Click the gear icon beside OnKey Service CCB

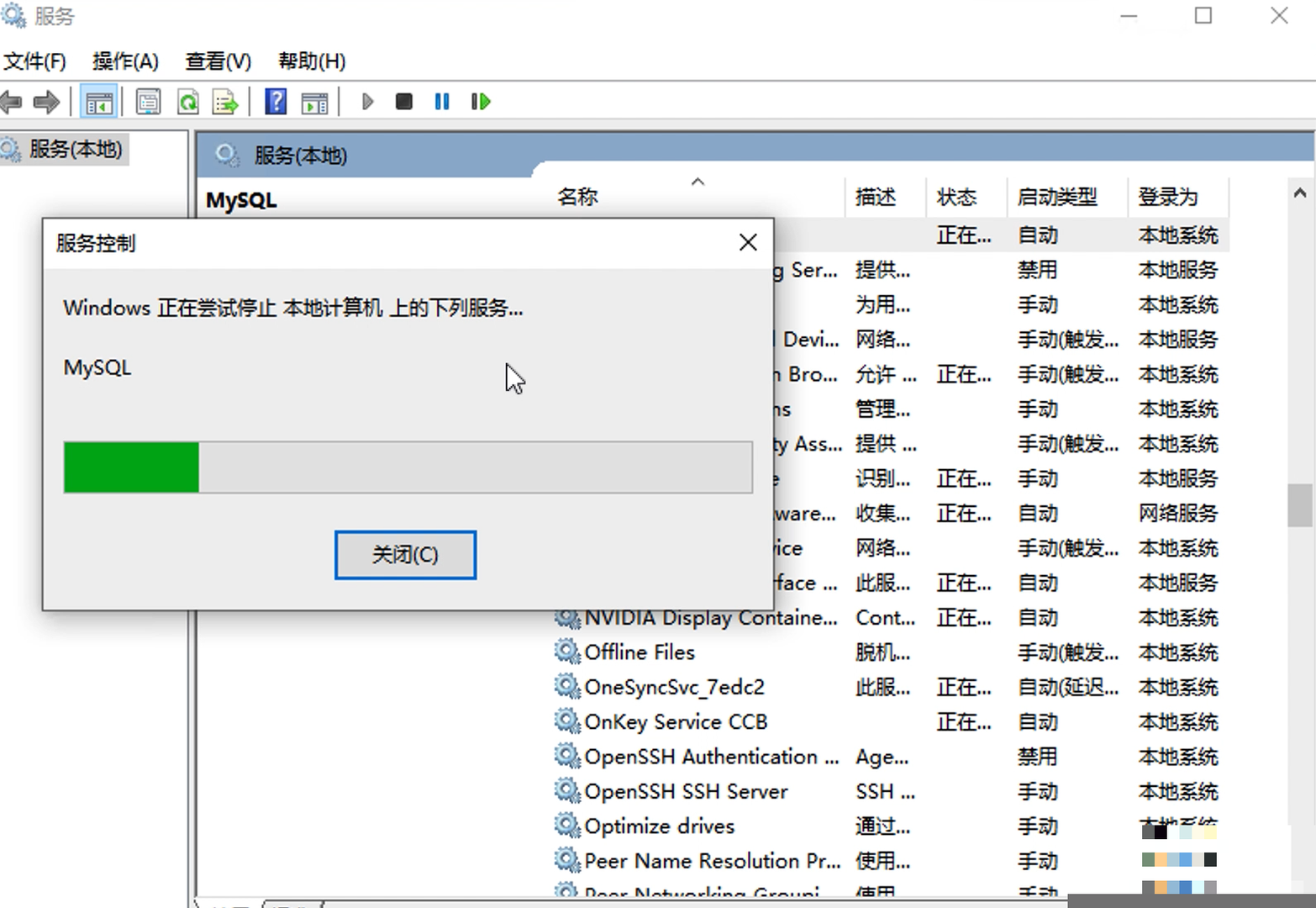tap(568, 721)
